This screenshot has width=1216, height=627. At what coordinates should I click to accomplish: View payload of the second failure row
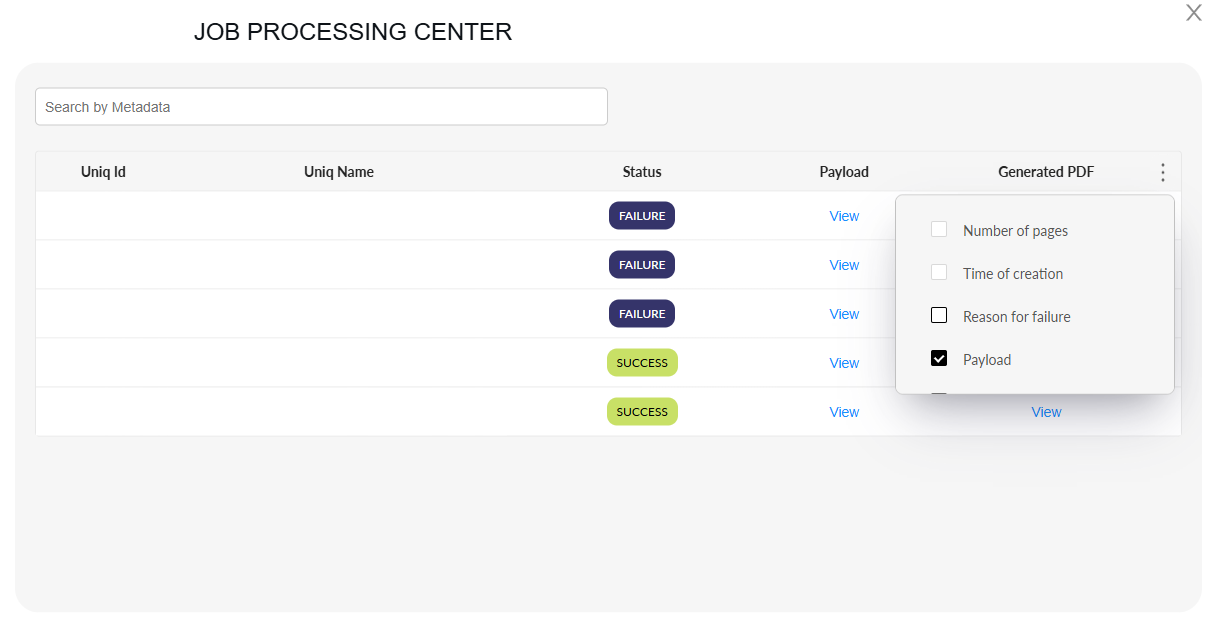[x=844, y=265]
